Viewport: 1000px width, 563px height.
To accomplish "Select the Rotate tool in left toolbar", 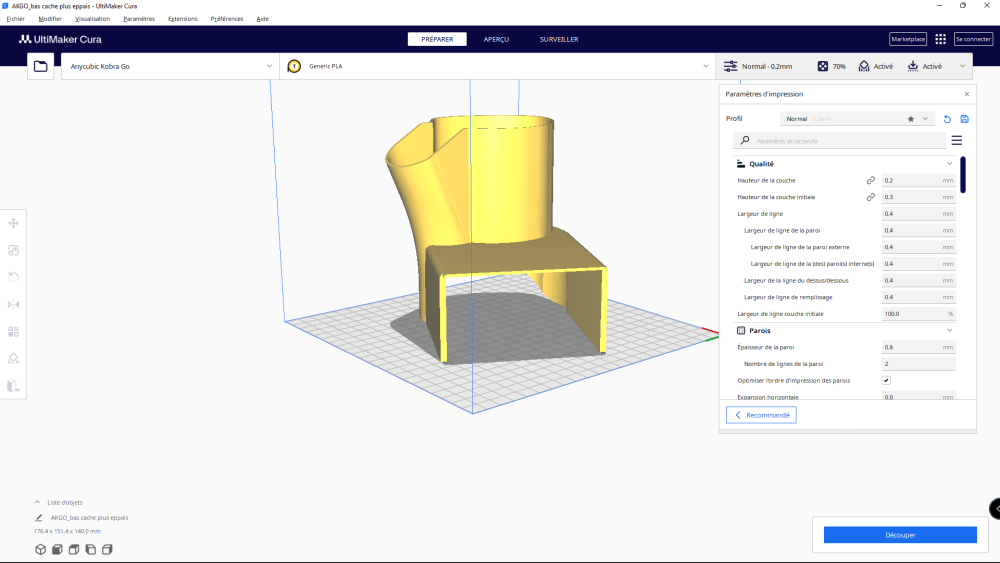I will click(x=13, y=277).
